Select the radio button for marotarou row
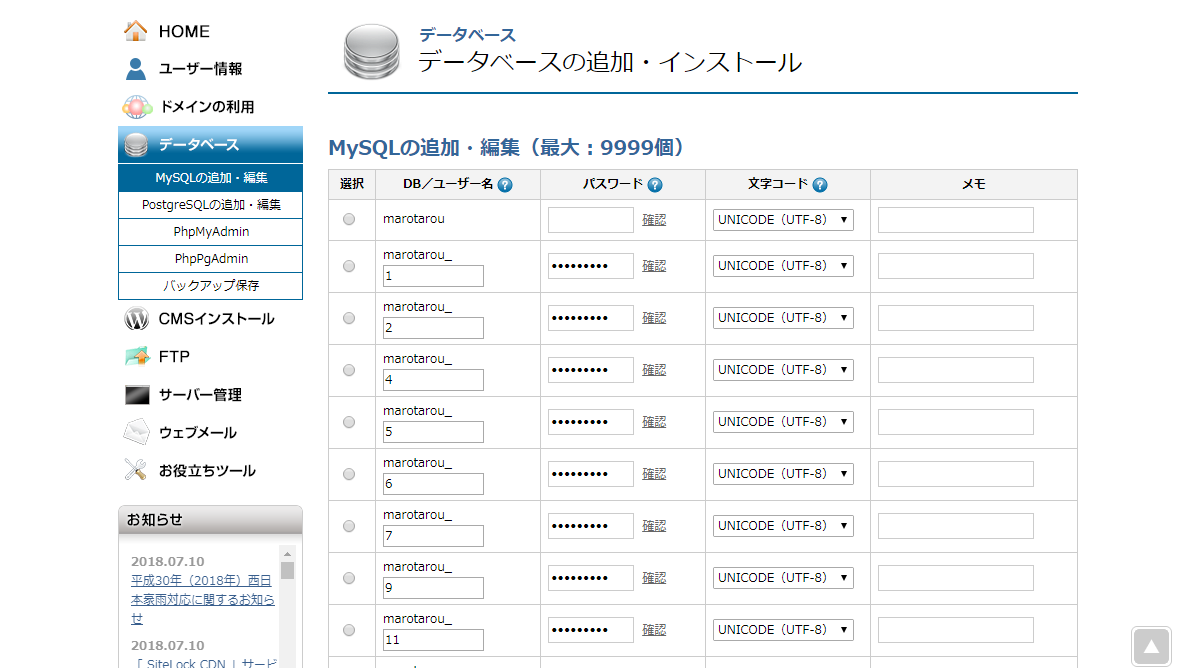This screenshot has width=1196, height=668. [x=349, y=220]
